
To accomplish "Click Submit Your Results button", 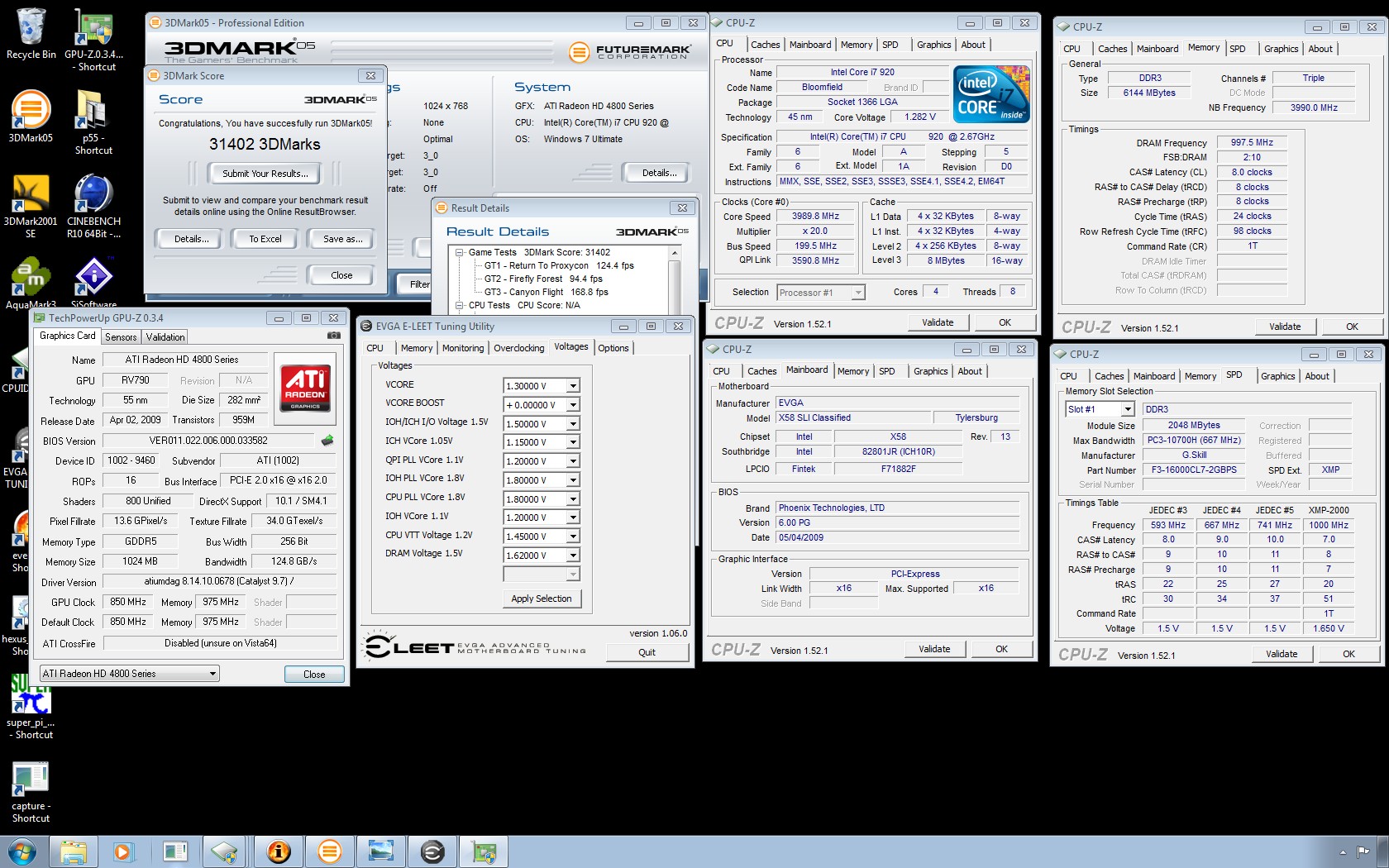I will point(265,174).
